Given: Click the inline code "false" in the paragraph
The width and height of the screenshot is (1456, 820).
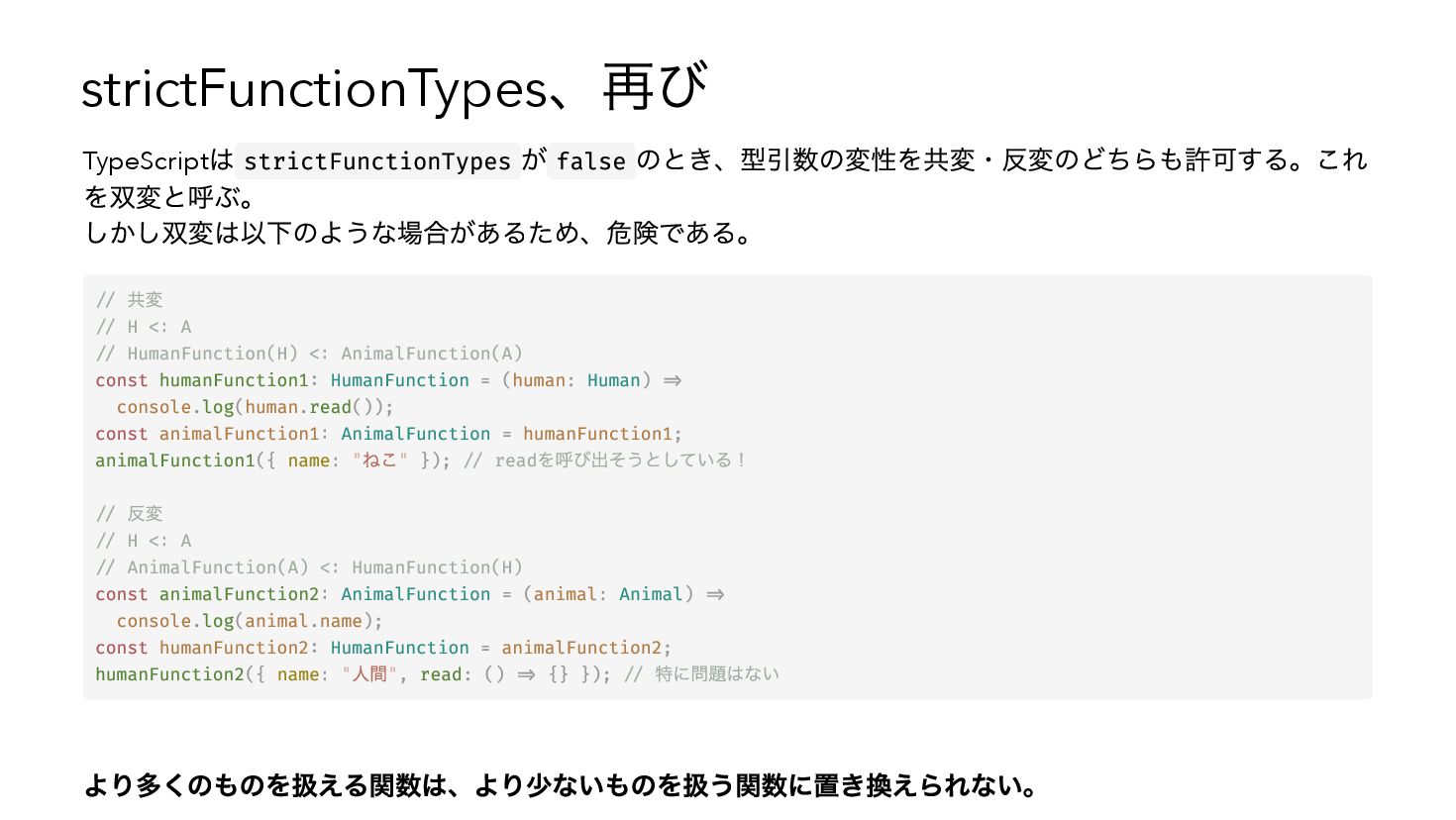Looking at the screenshot, I should tap(590, 161).
